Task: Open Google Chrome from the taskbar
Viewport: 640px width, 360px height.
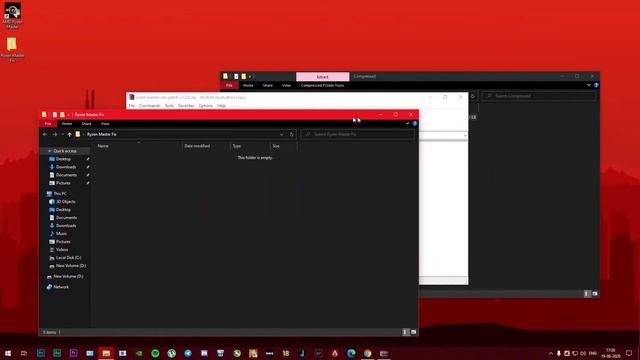Action: point(367,353)
